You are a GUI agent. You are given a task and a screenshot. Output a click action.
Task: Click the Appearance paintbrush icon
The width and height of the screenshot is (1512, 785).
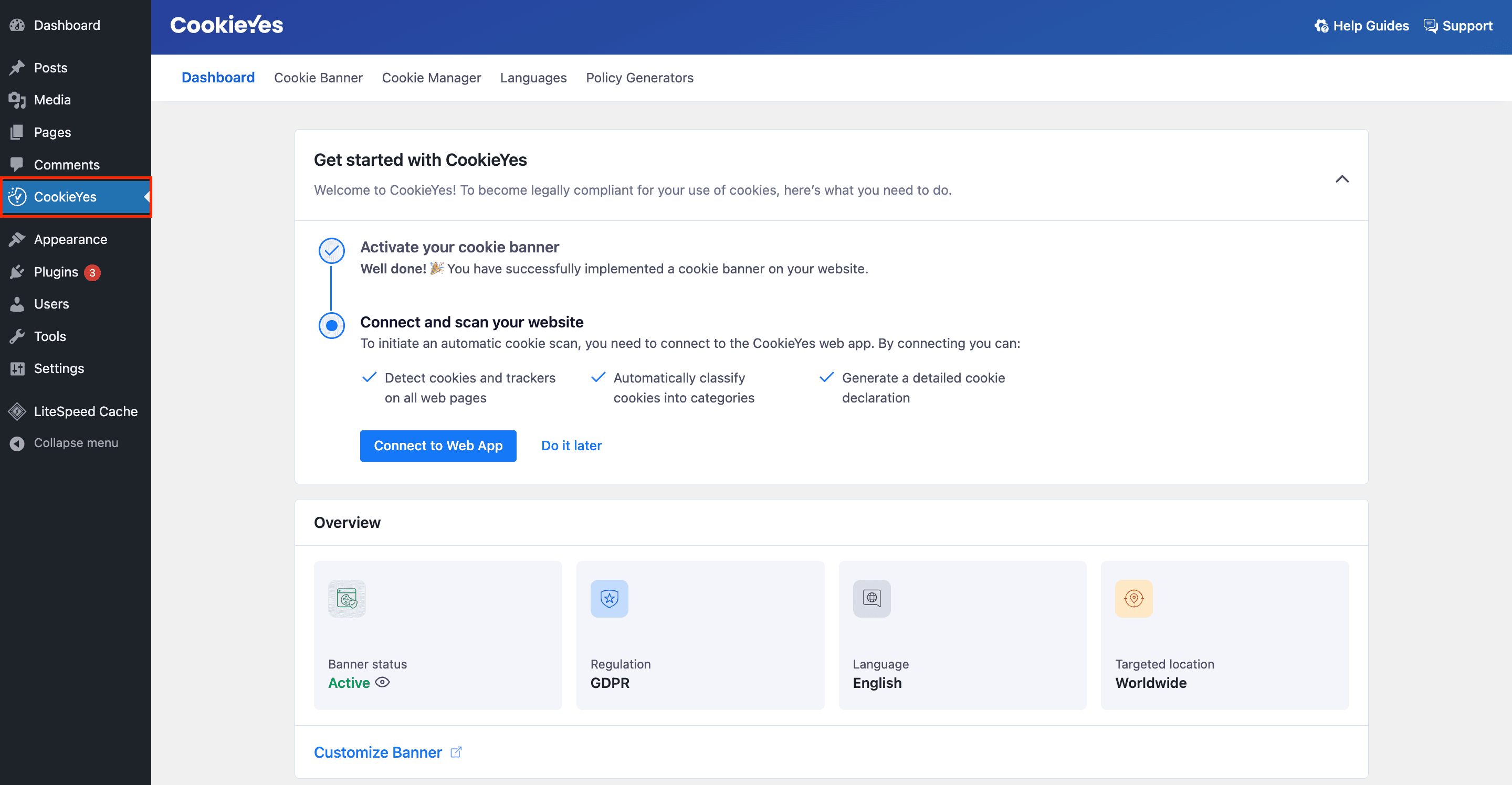pos(17,239)
